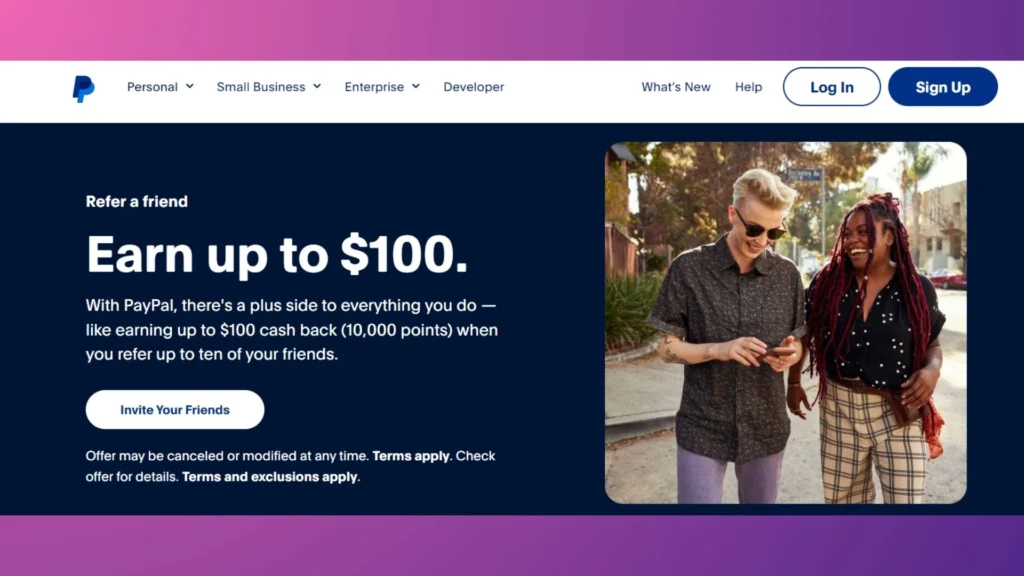Click the Invite Your Friends button
This screenshot has width=1024, height=576.
(175, 409)
